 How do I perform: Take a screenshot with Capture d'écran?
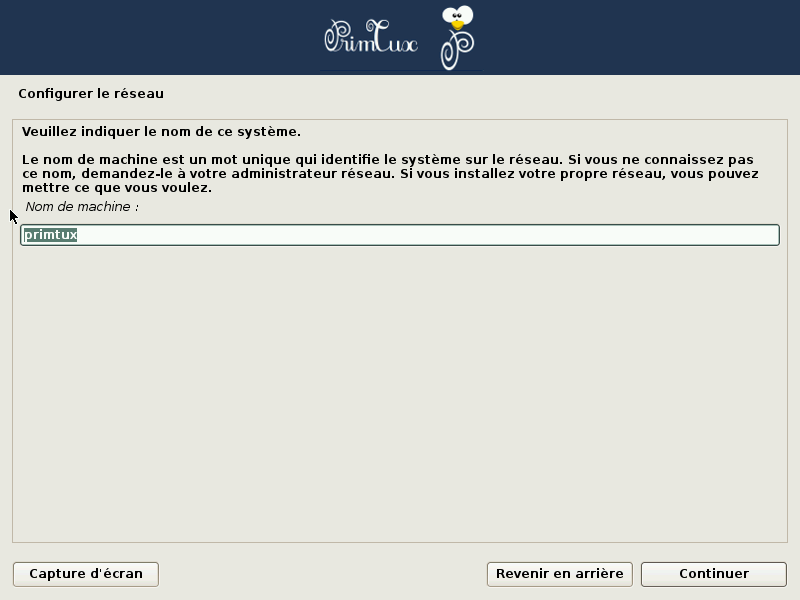click(86, 574)
